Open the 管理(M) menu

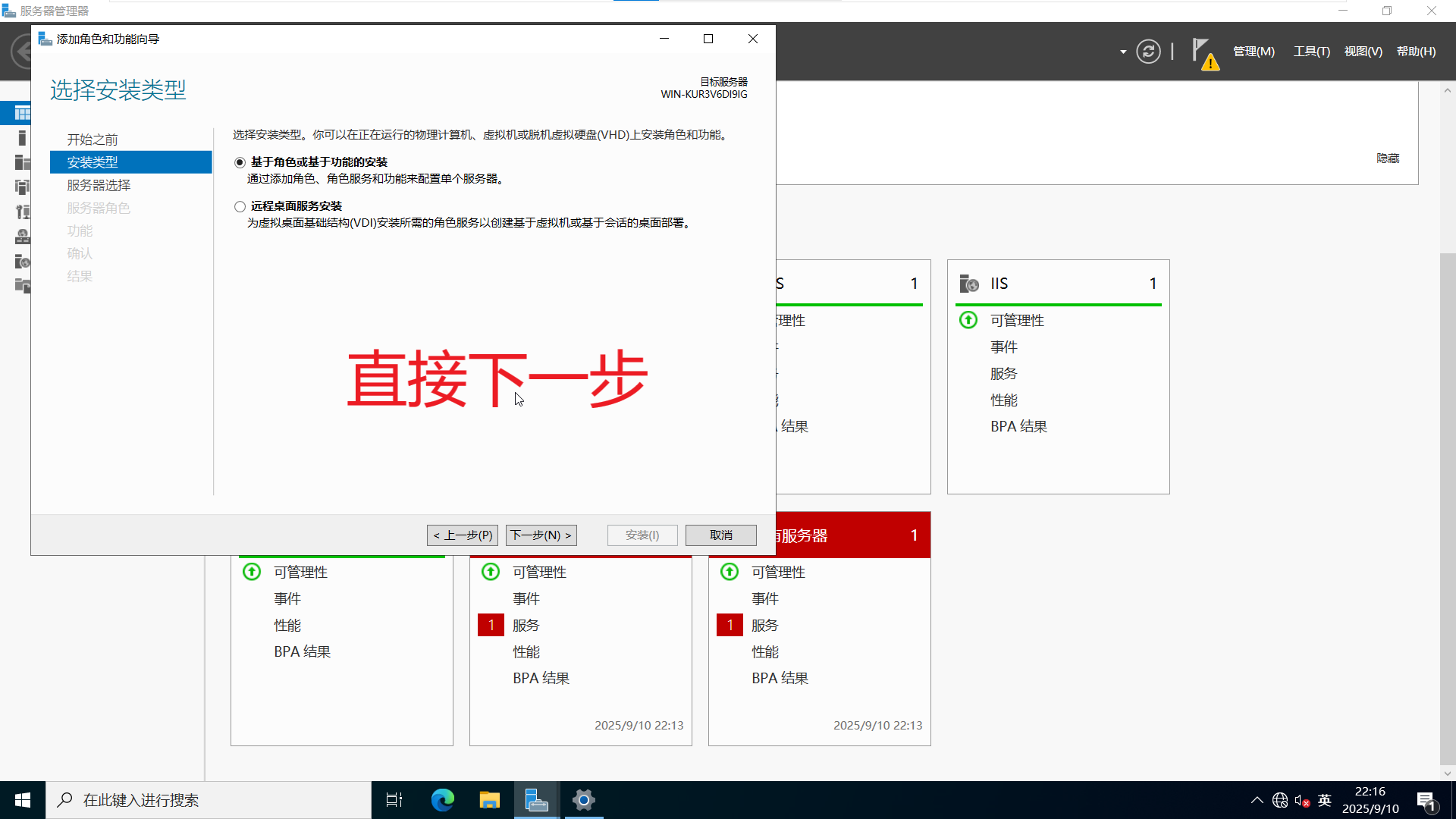[x=1253, y=51]
